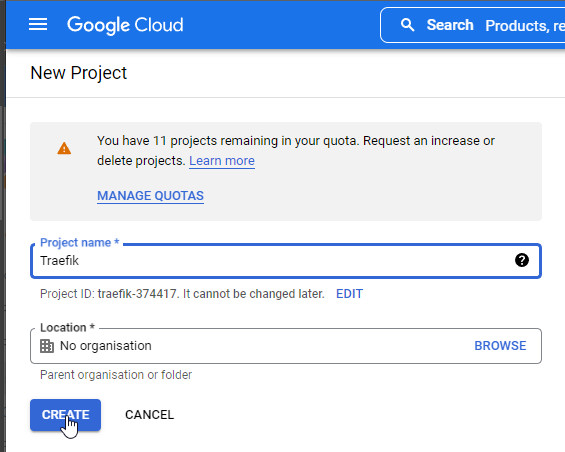
Task: Cancel project creation
Action: pos(150,415)
